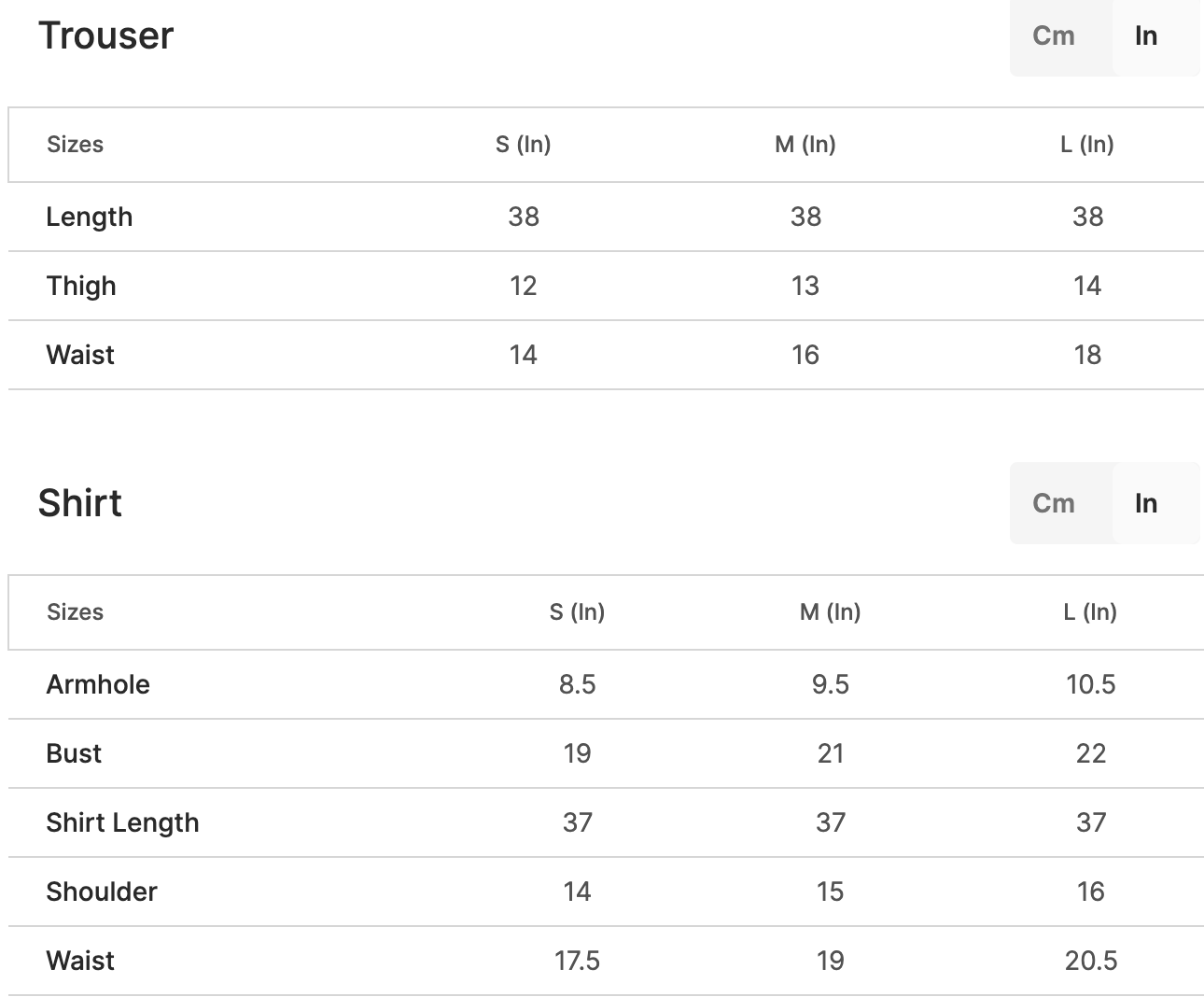Image resolution: width=1204 pixels, height=997 pixels.
Task: Select the Shirt Length row label
Action: pyautogui.click(x=122, y=822)
